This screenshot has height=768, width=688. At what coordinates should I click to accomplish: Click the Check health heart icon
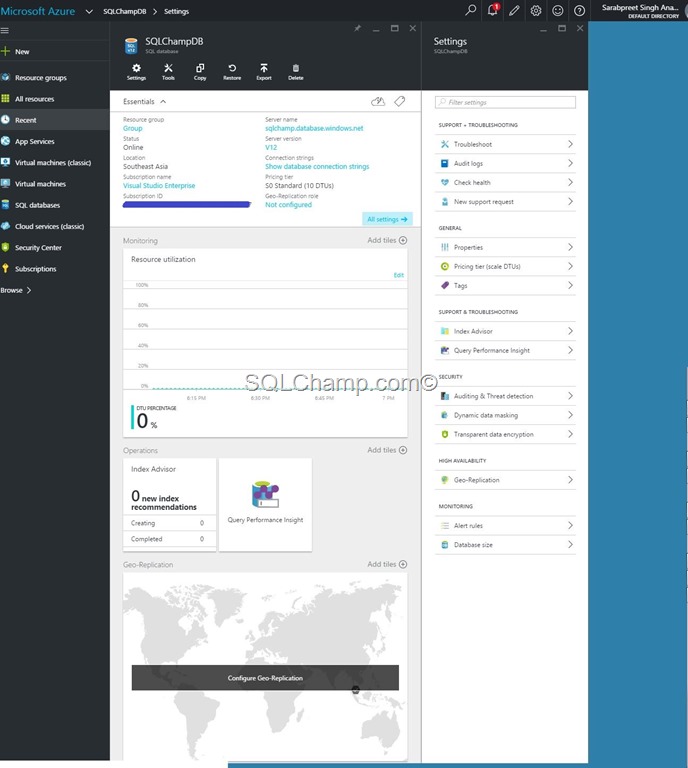pyautogui.click(x=445, y=182)
